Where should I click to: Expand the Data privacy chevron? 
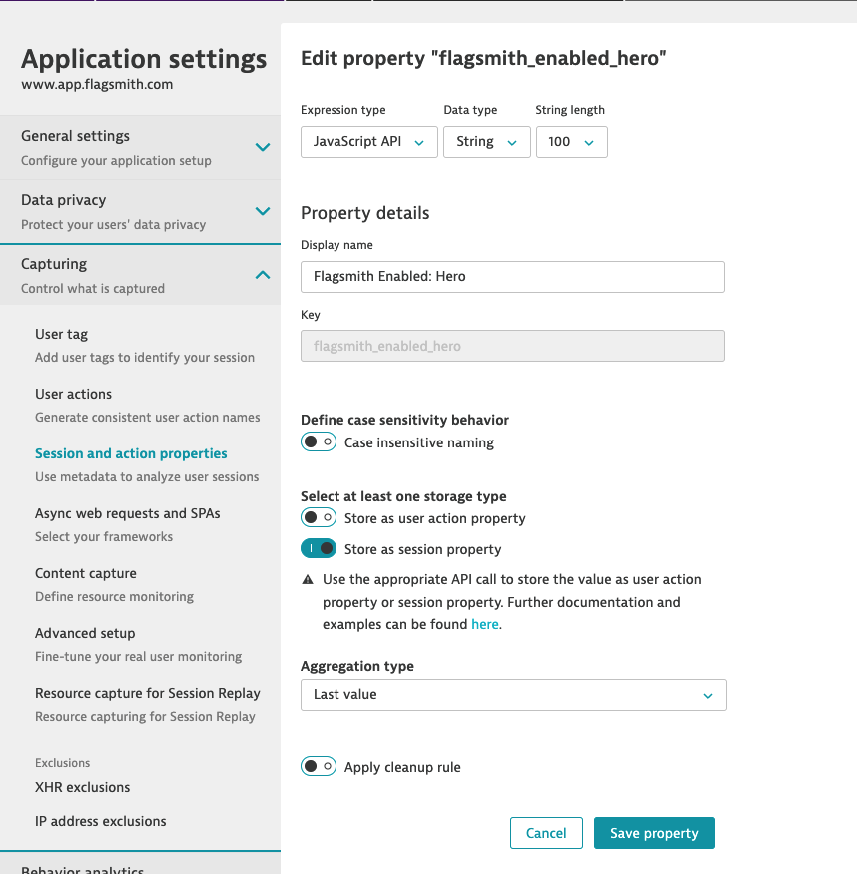pyautogui.click(x=262, y=211)
